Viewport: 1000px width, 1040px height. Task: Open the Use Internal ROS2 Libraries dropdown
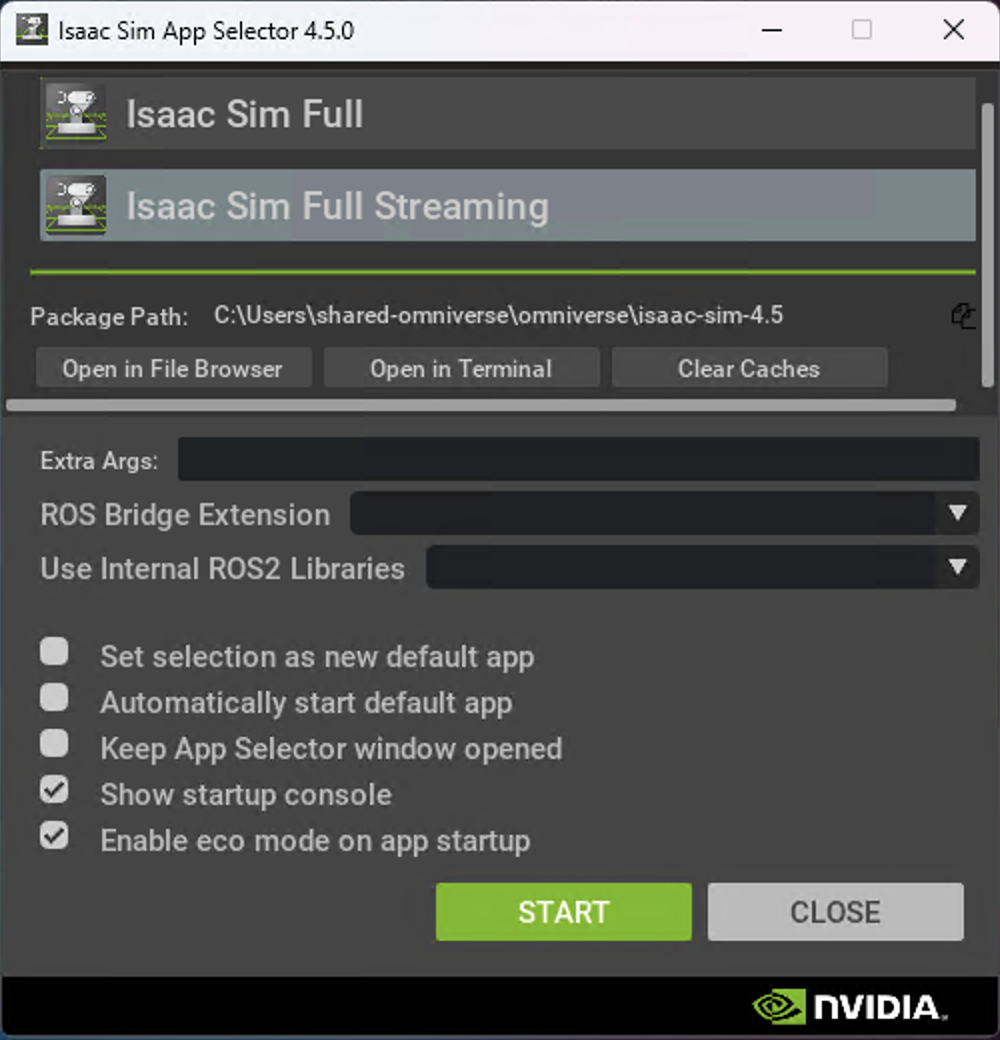958,567
